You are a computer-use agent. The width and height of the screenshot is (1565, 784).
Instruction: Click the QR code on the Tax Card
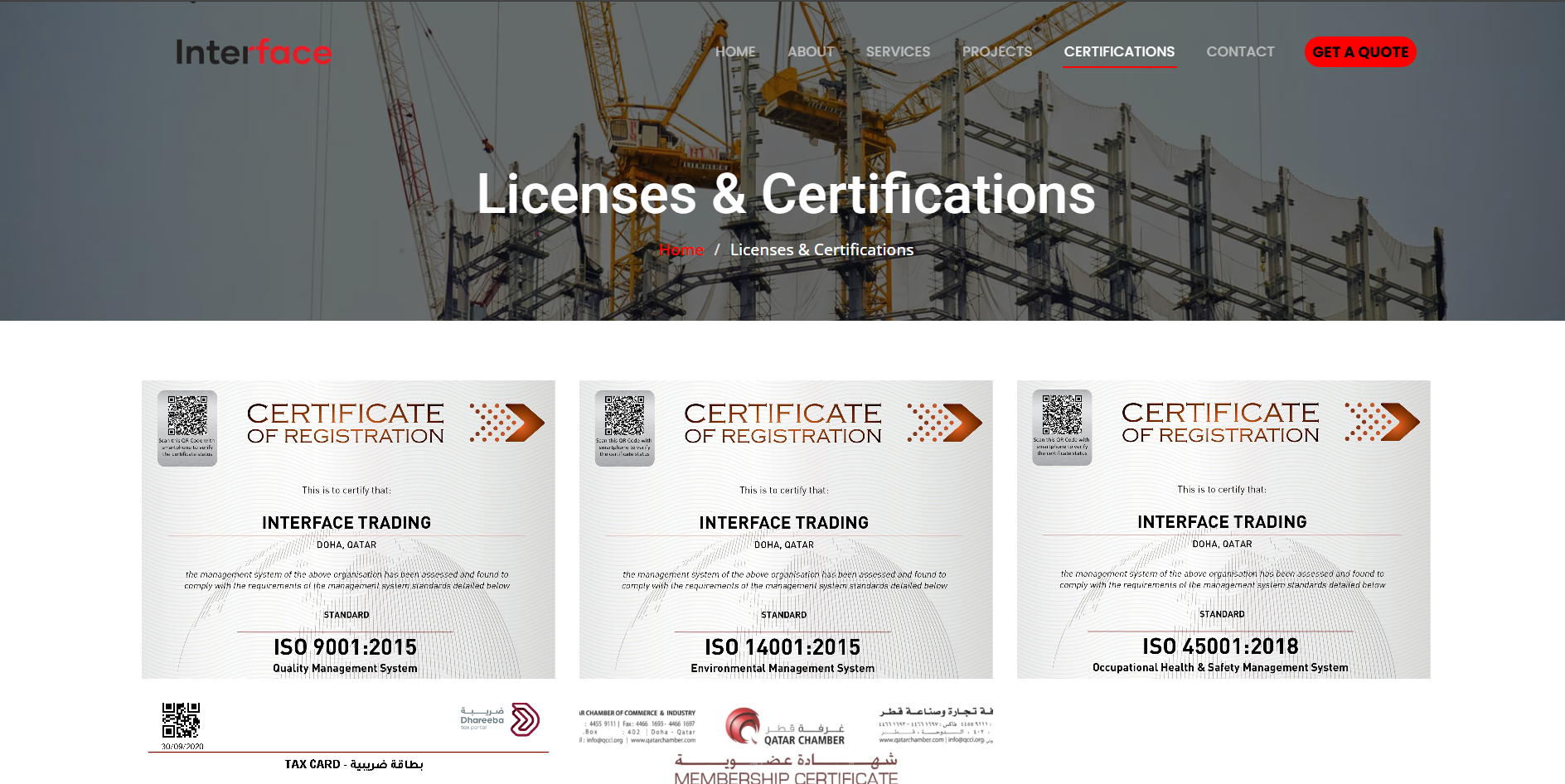181,720
